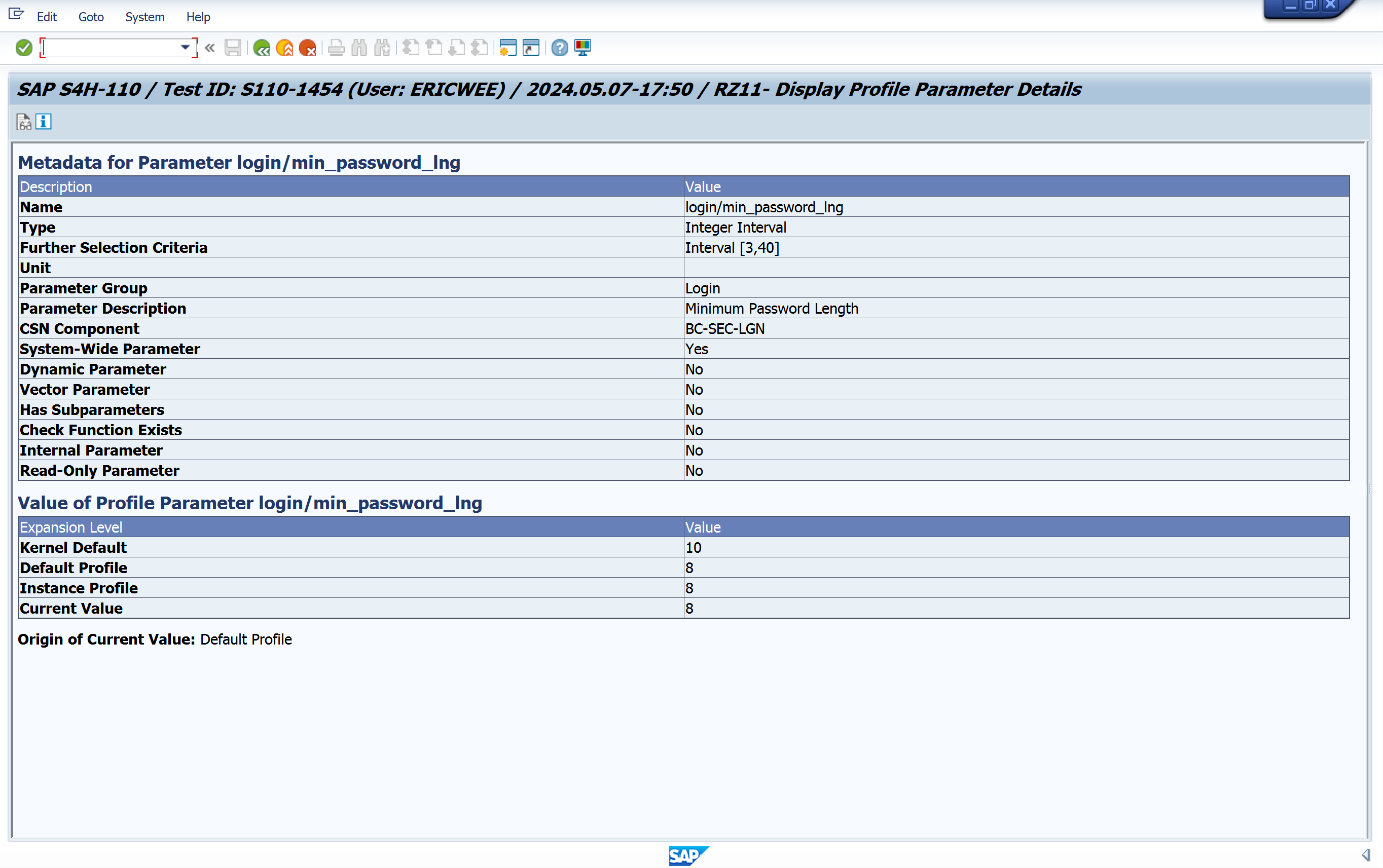Image resolution: width=1383 pixels, height=868 pixels.
Task: Expand the status bar triangle at bottom right
Action: tap(1366, 855)
